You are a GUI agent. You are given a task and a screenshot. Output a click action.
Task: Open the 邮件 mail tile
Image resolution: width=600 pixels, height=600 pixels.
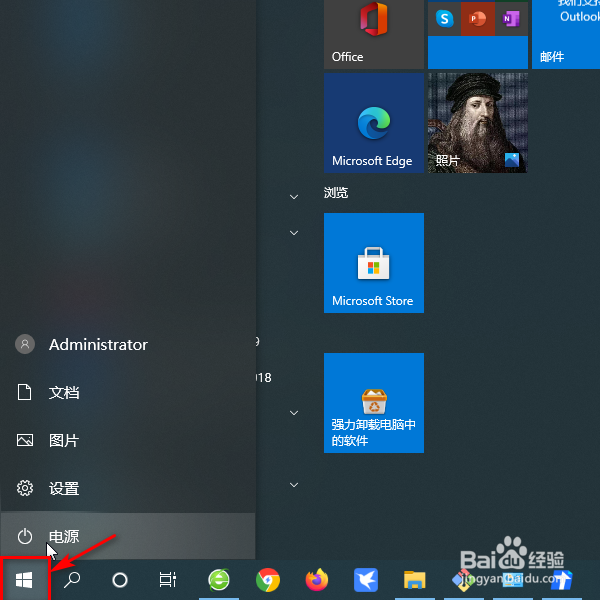pyautogui.click(x=566, y=34)
